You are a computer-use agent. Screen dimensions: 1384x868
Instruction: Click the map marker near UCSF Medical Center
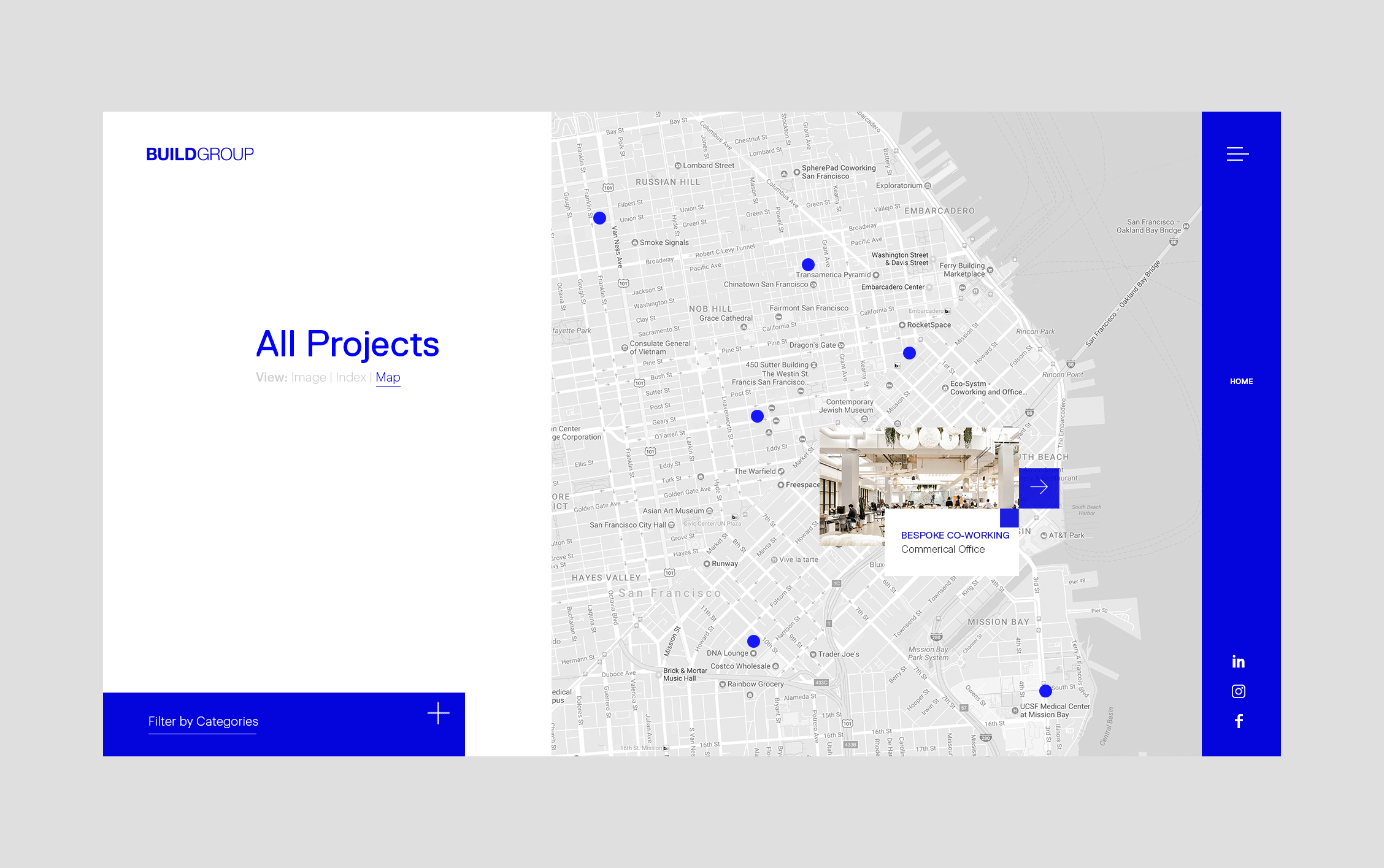coord(1045,691)
